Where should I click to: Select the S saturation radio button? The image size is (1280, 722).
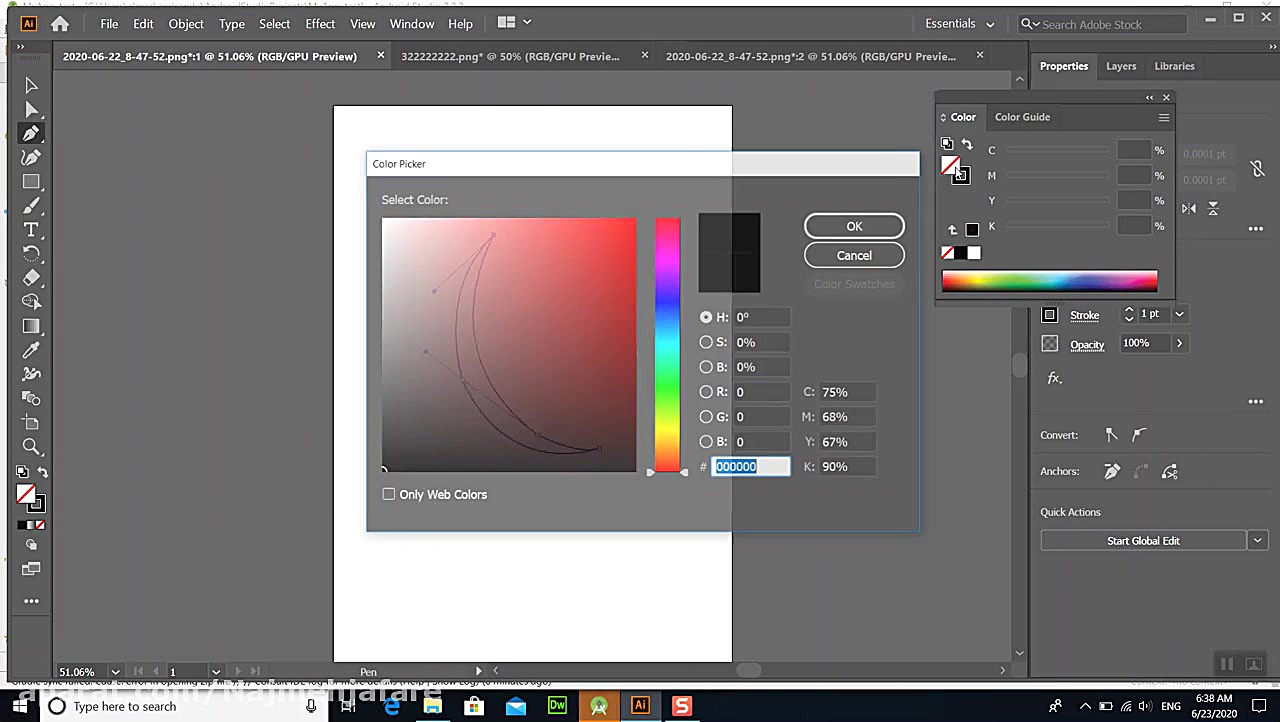706,342
